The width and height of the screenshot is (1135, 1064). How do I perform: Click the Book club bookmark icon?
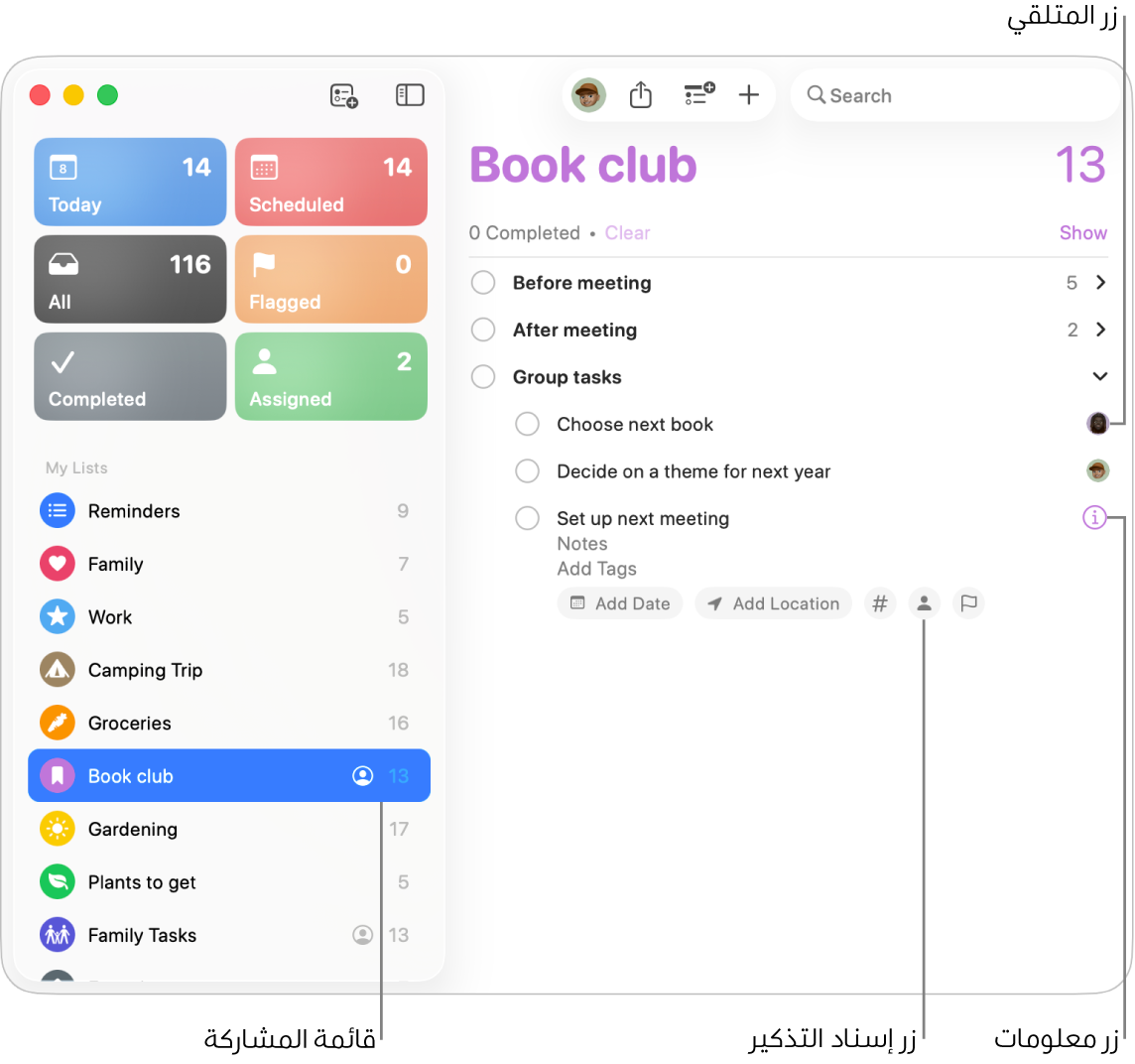pyautogui.click(x=58, y=776)
